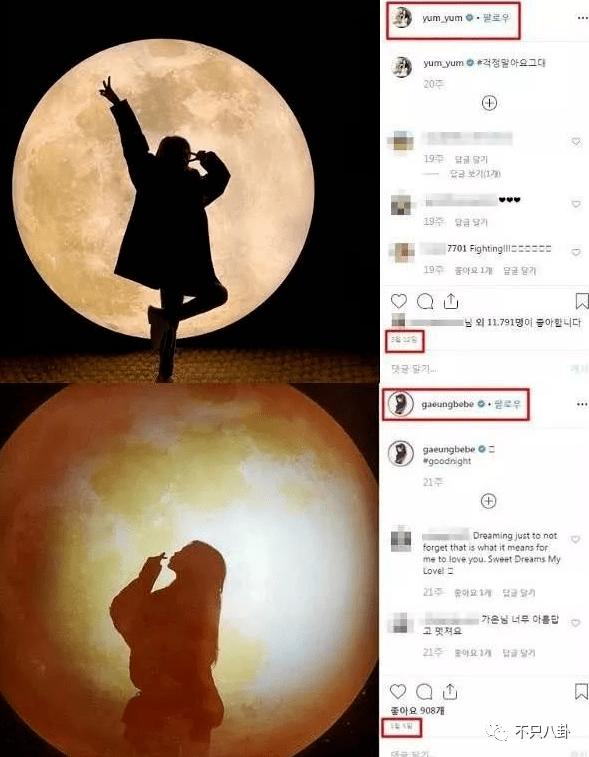Image resolution: width=589 pixels, height=757 pixels.
Task: Open the comment icon on yum_yum post
Action: click(x=425, y=302)
